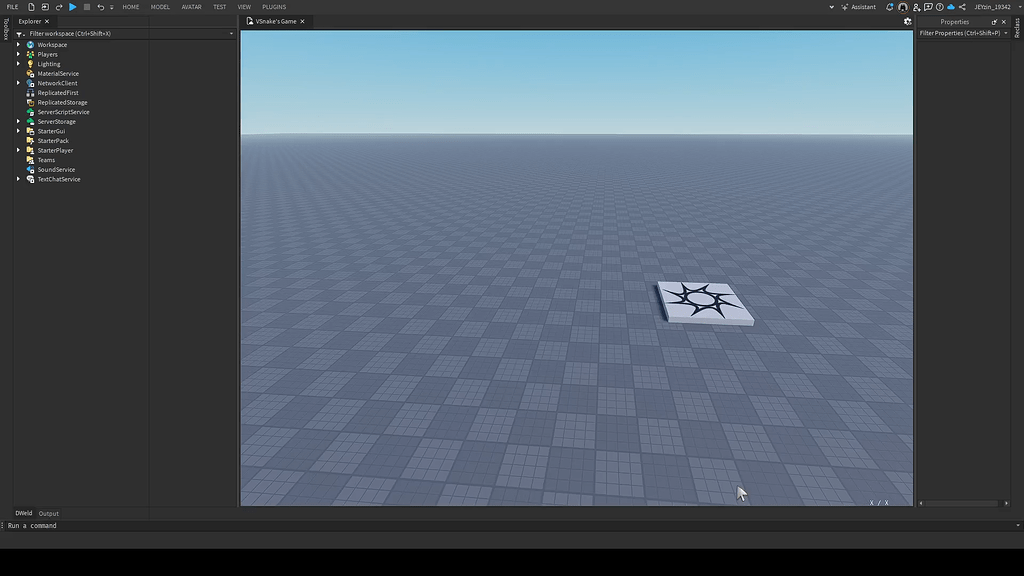
Task: Expand the Lighting service in Explorer
Action: tap(17, 63)
